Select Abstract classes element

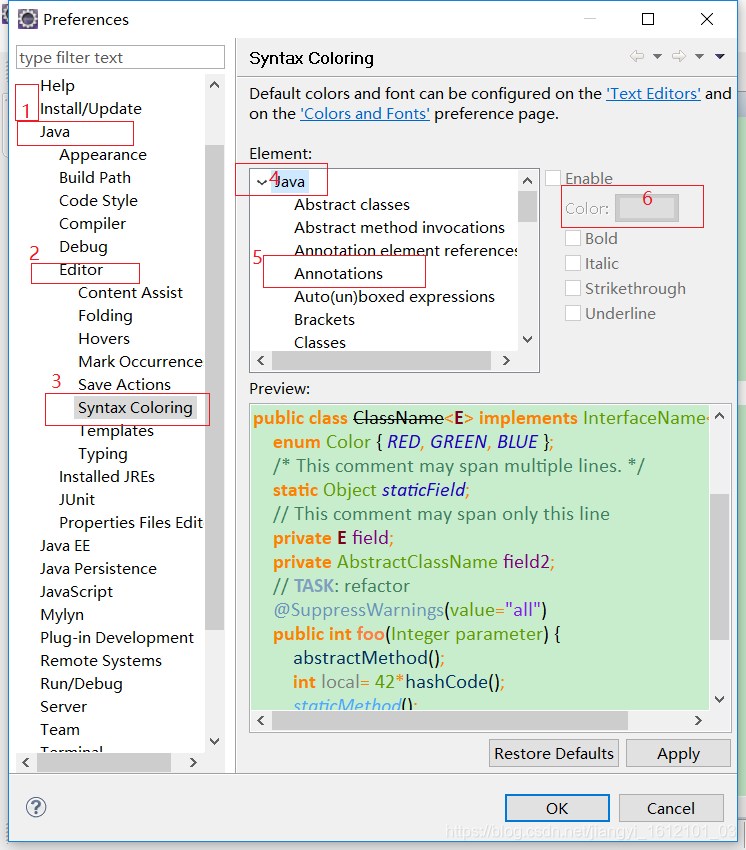click(352, 205)
